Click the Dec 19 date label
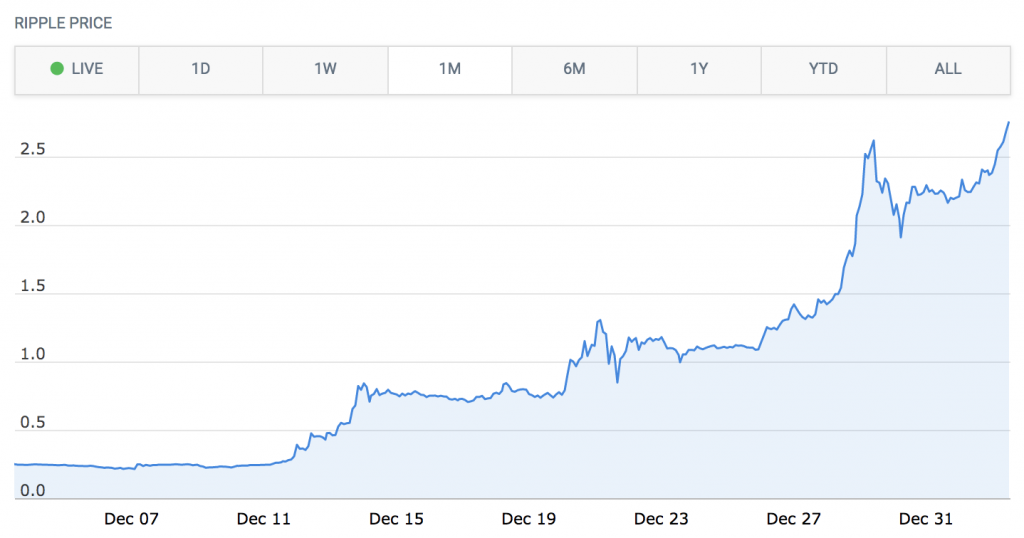Viewport: 1024px width, 538px height. coord(528,519)
